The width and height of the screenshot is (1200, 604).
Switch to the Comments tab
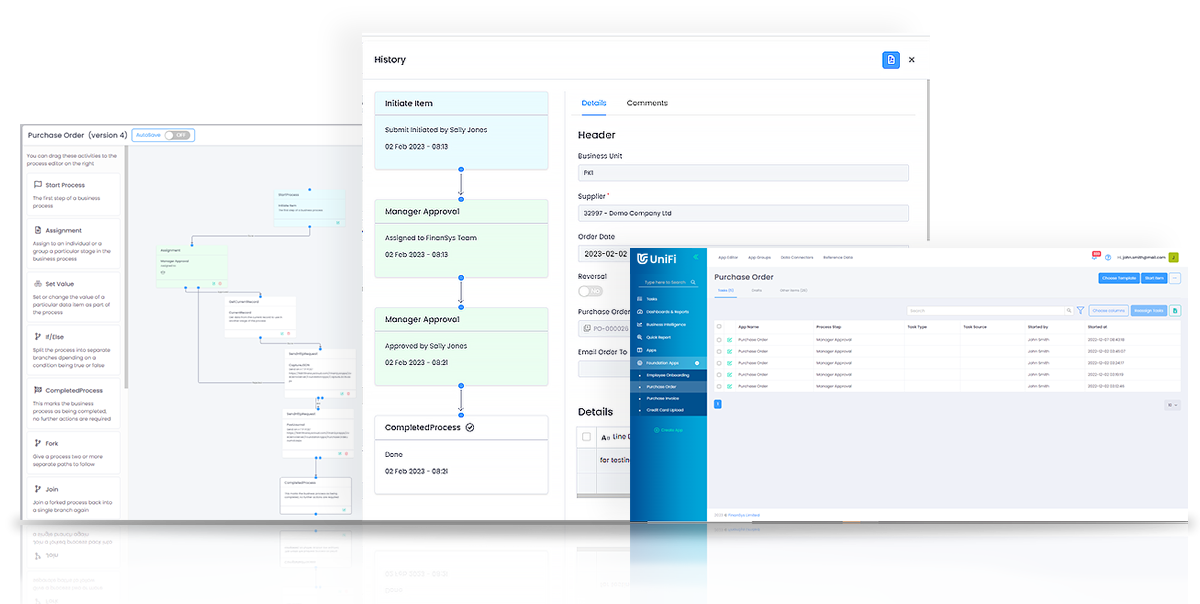[647, 103]
